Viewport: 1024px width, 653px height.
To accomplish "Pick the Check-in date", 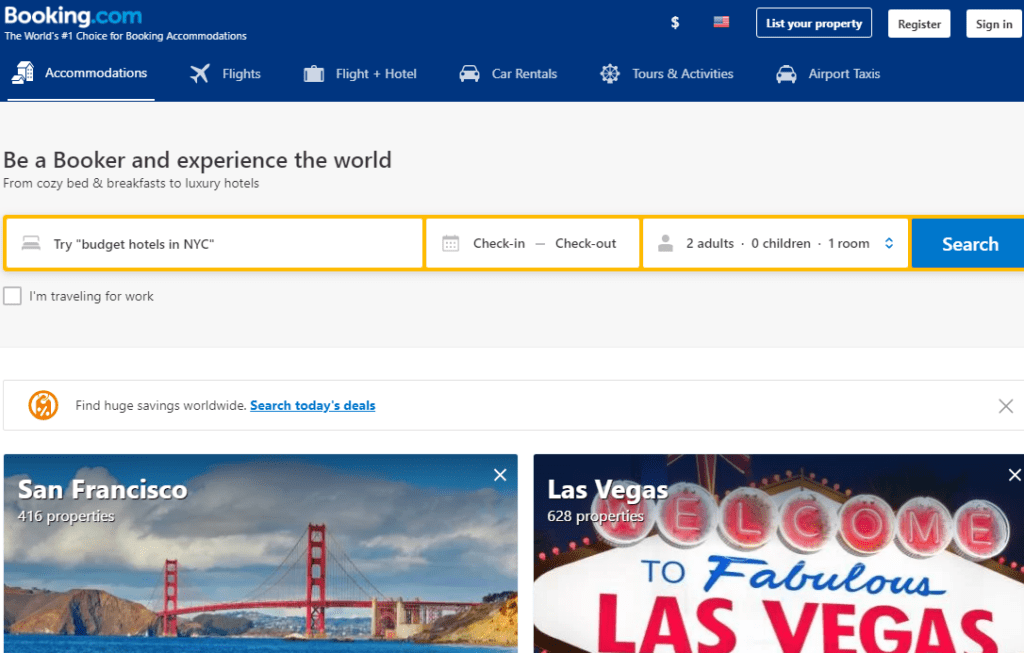I will coord(499,244).
